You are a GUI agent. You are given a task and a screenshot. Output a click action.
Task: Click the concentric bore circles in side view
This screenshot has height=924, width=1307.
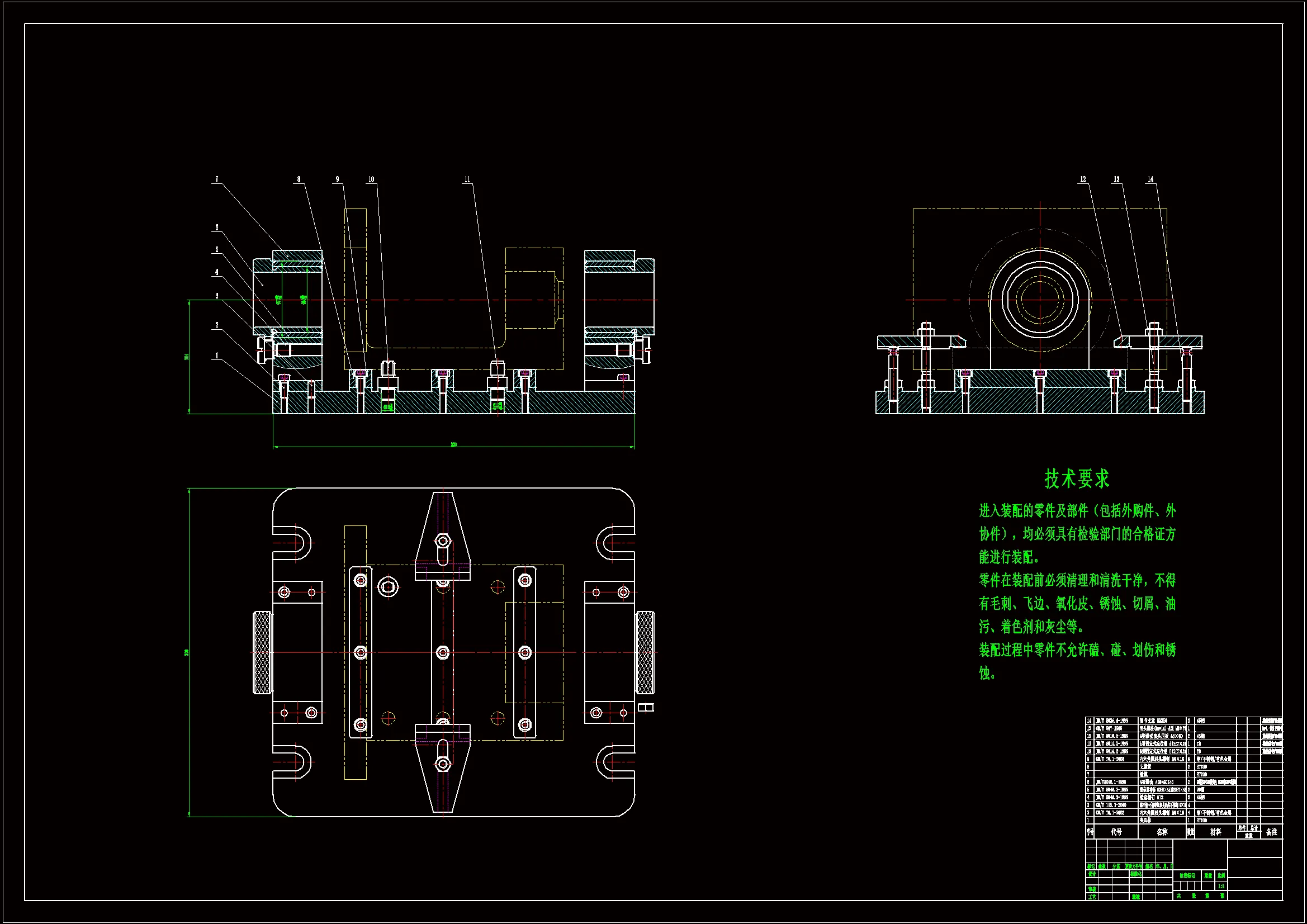[1040, 300]
